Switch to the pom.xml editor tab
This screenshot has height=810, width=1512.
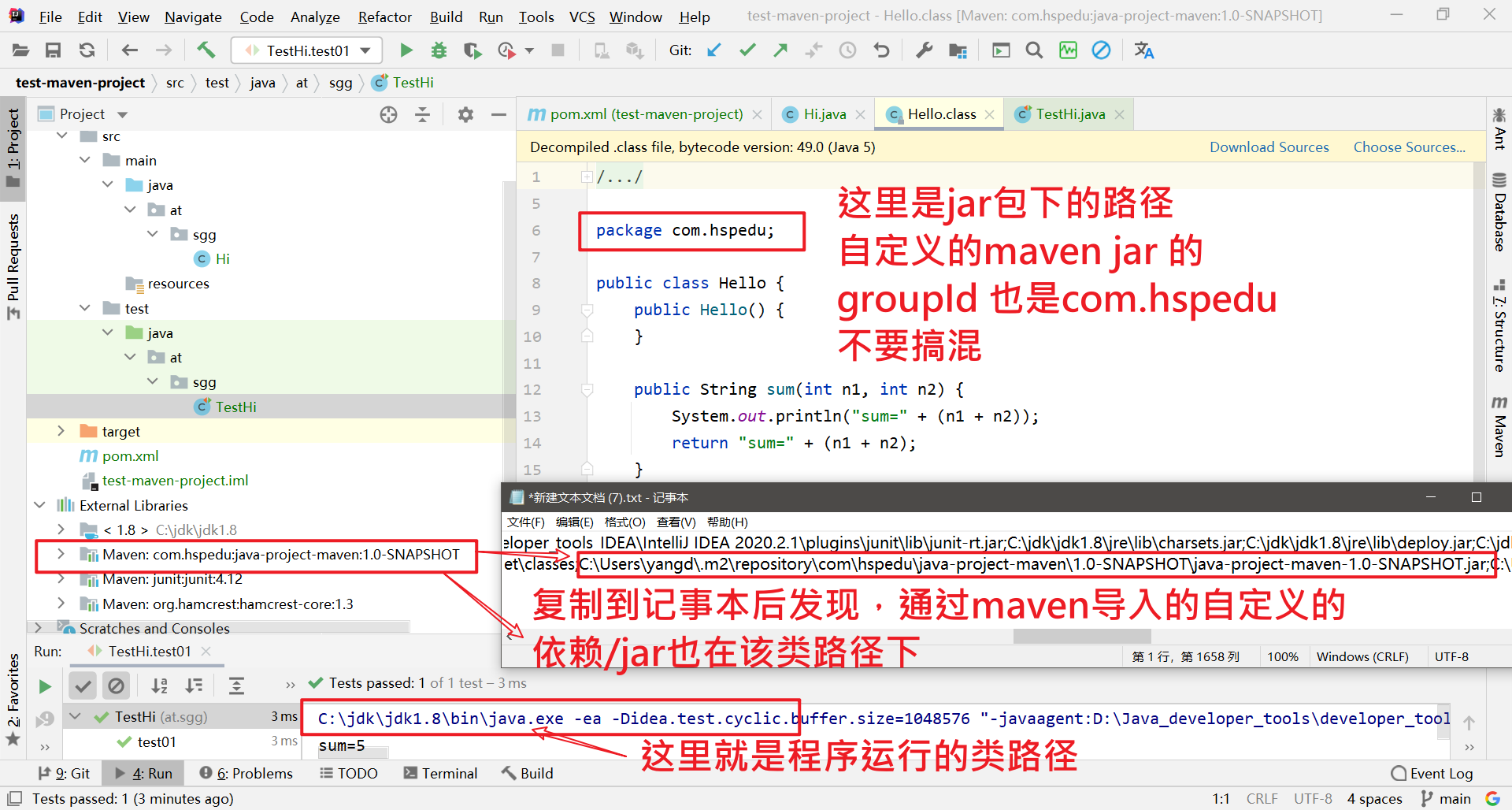[x=646, y=114]
